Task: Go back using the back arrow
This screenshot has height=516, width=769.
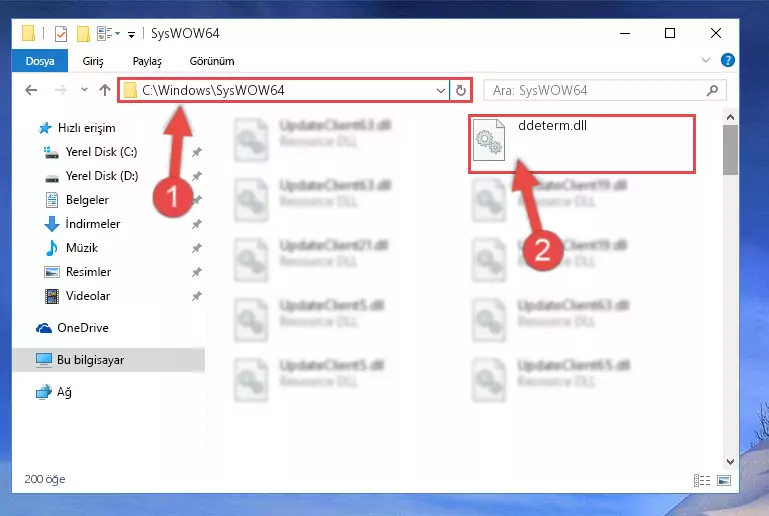Action: (31, 90)
